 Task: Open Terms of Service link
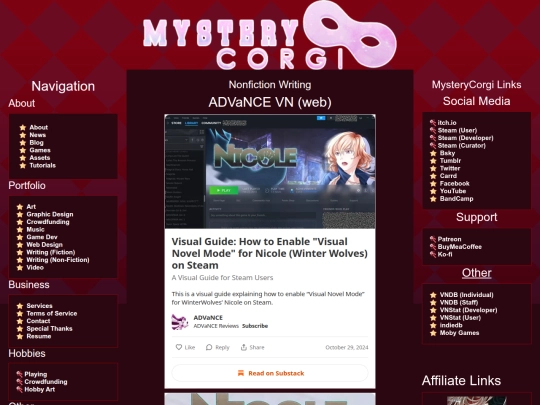coord(52,313)
